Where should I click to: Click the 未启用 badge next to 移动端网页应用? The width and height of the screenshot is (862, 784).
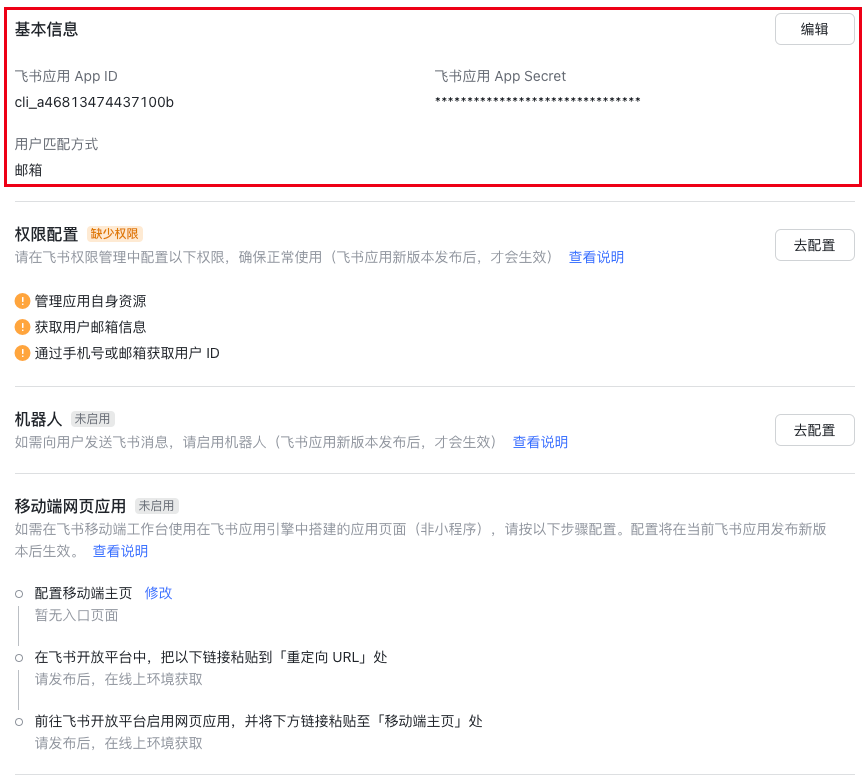tap(157, 506)
